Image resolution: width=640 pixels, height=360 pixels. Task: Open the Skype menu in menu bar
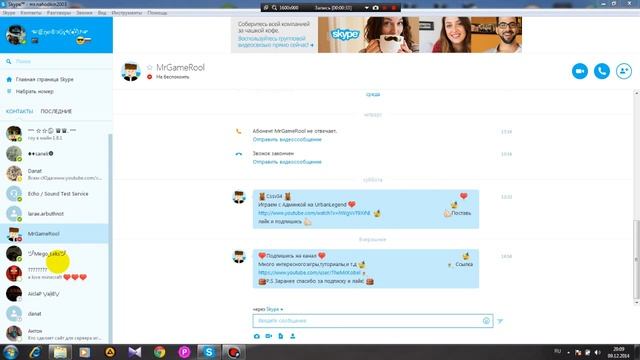coord(9,13)
